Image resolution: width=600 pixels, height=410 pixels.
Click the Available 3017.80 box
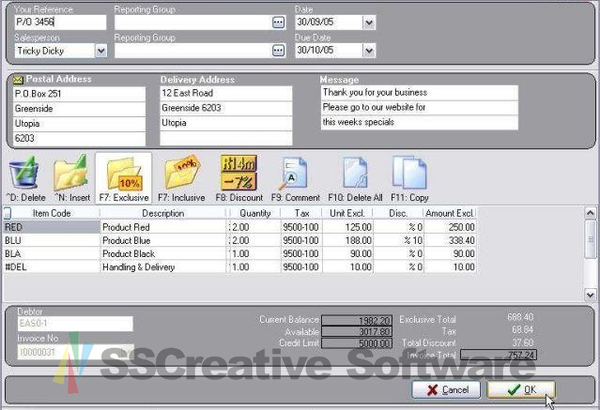click(x=357, y=332)
